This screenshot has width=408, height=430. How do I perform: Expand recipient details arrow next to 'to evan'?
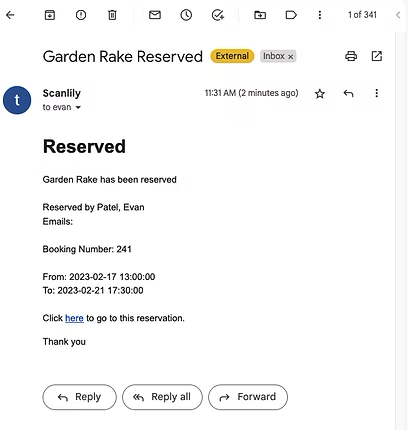(x=78, y=107)
